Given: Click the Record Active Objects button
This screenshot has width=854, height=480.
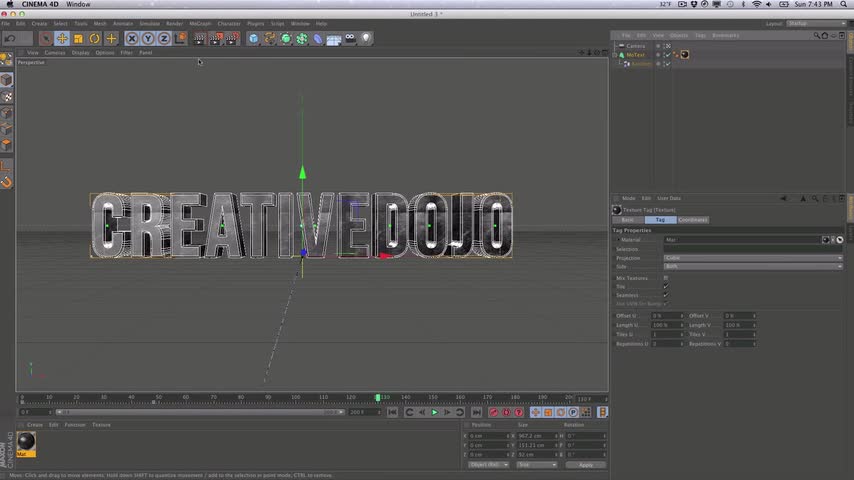Looking at the screenshot, I should pyautogui.click(x=493, y=412).
